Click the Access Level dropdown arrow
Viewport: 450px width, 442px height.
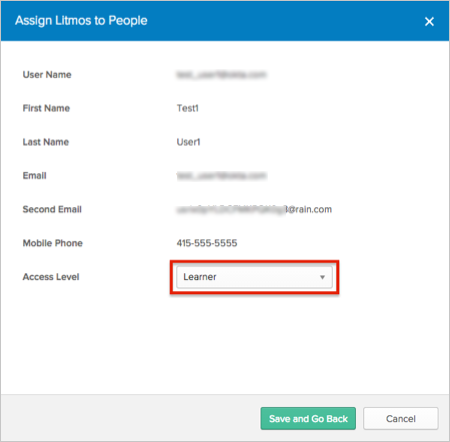pyautogui.click(x=322, y=277)
